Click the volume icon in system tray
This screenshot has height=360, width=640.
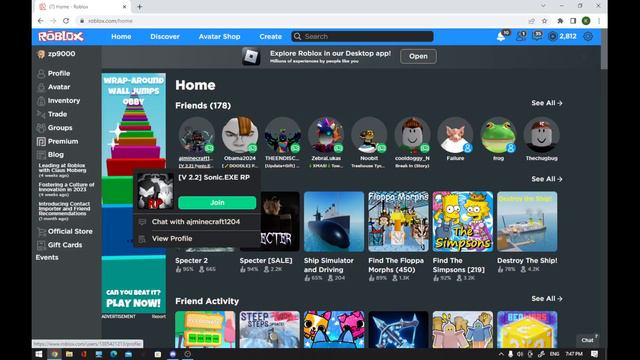(x=520, y=354)
